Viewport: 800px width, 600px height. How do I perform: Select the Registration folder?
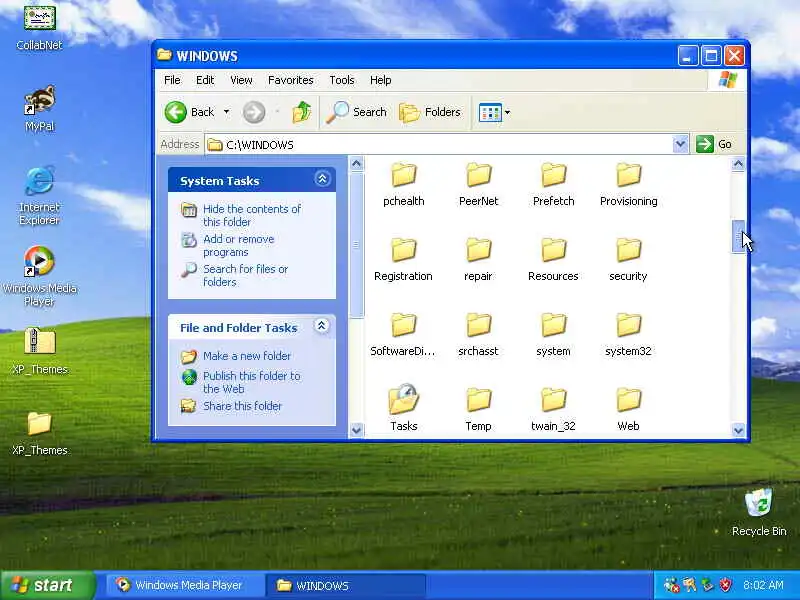(404, 259)
